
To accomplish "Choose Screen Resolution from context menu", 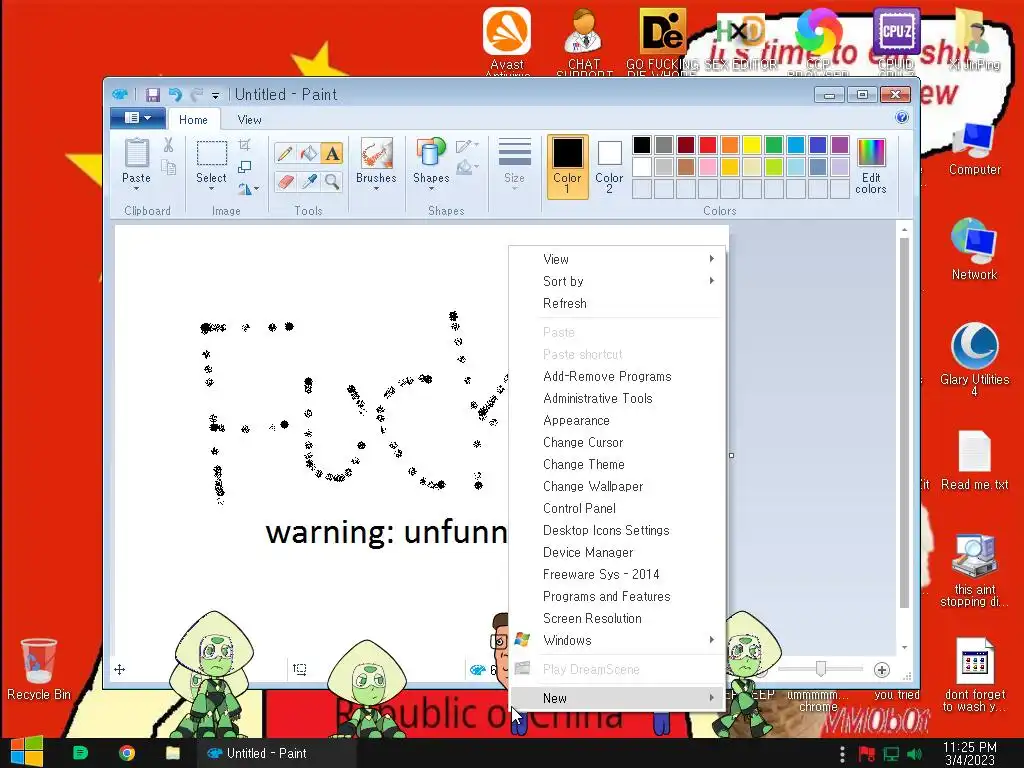I will tap(617, 618).
